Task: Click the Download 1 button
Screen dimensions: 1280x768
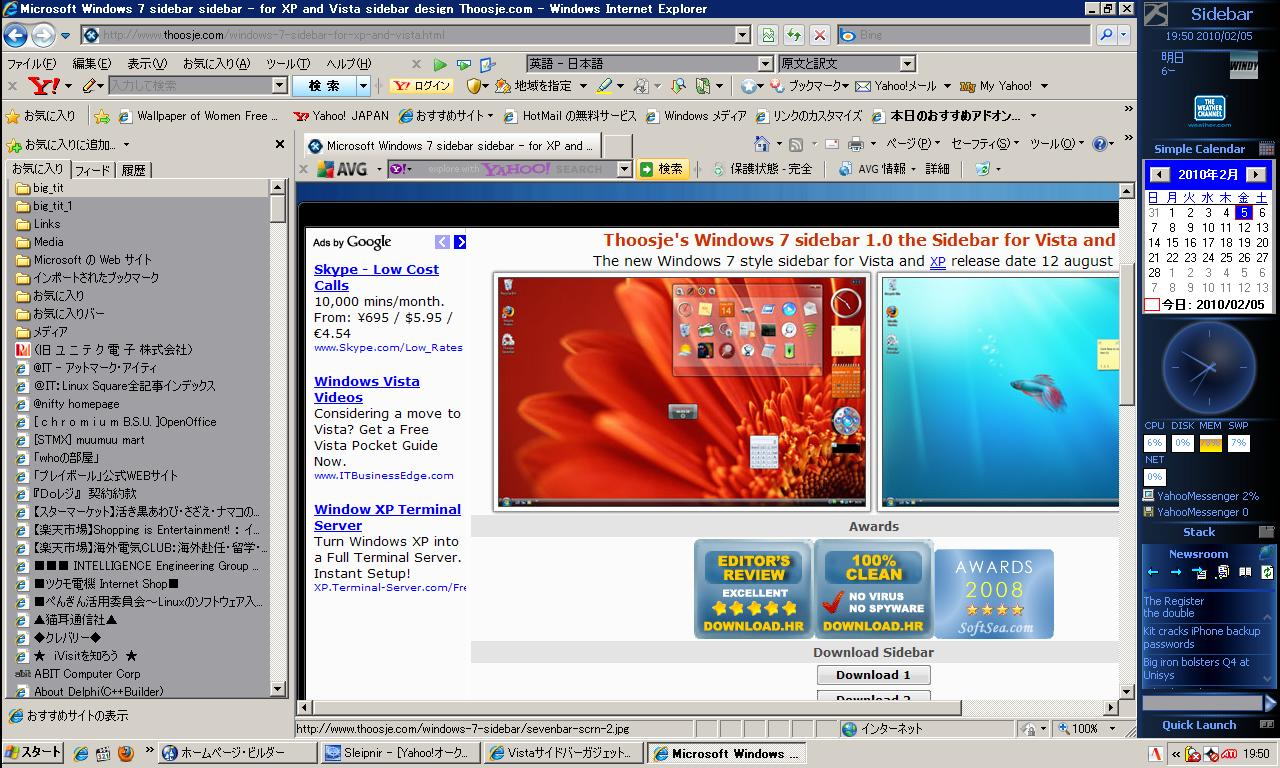Action: pyautogui.click(x=873, y=675)
